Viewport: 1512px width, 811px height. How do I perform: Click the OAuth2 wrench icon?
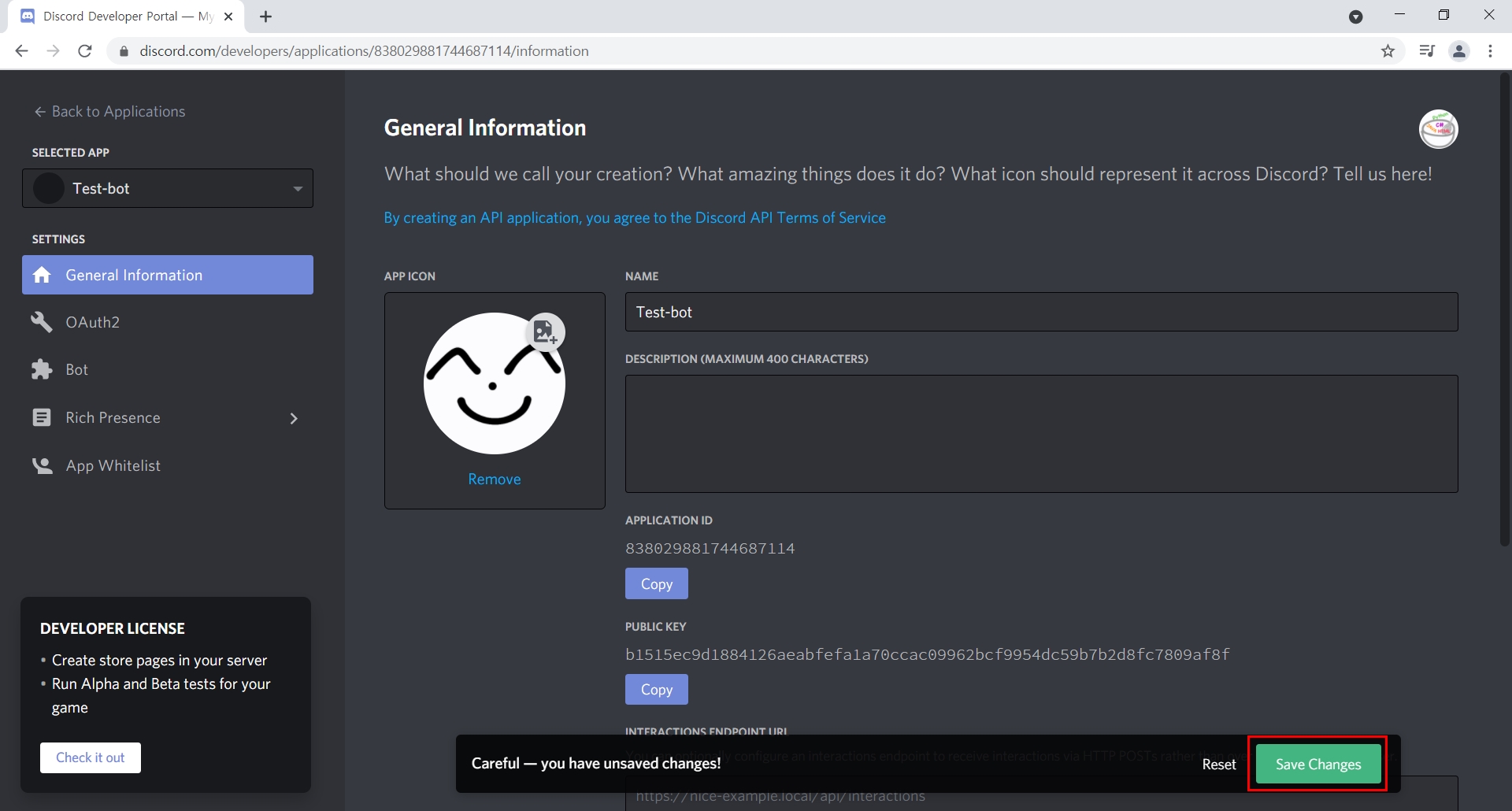point(42,322)
